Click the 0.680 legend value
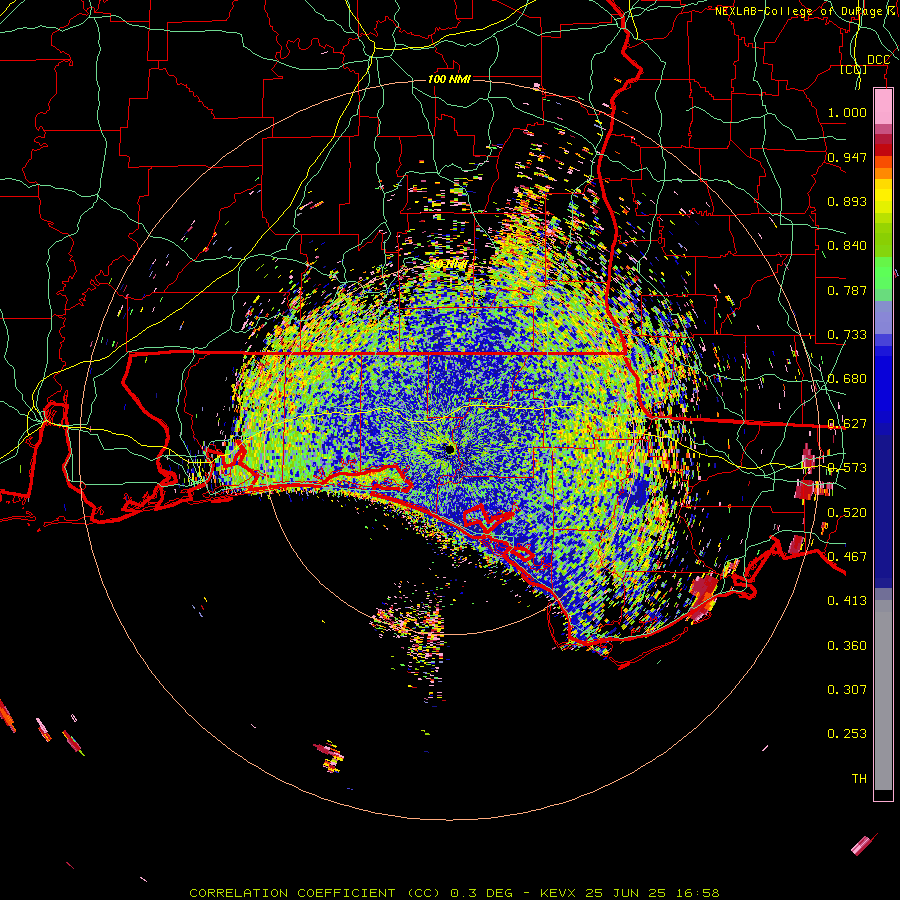 click(x=847, y=378)
